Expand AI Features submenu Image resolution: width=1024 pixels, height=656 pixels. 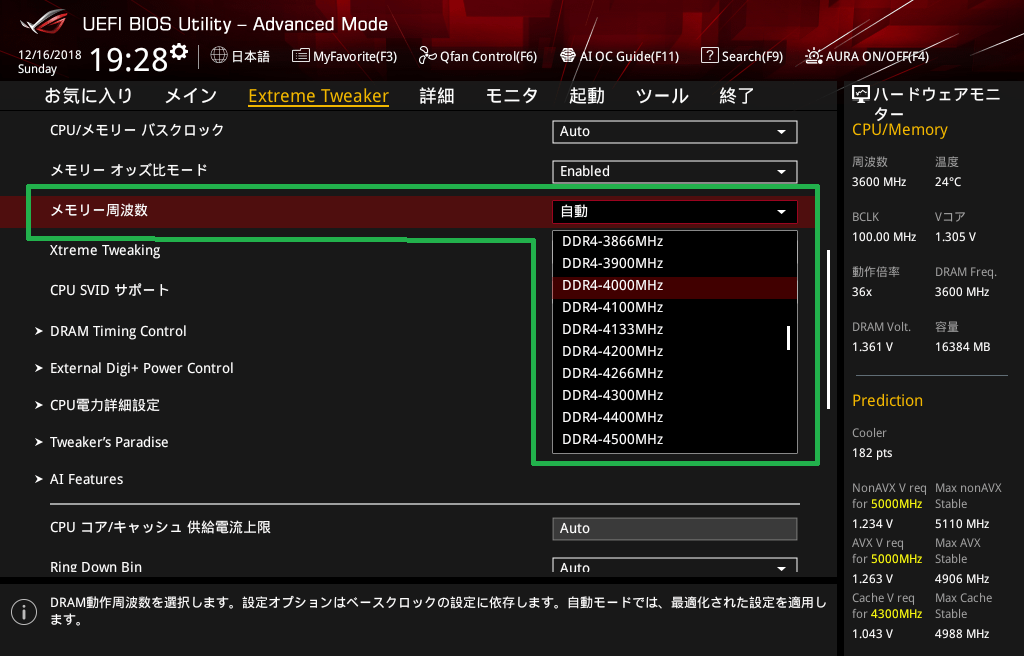coord(79,480)
